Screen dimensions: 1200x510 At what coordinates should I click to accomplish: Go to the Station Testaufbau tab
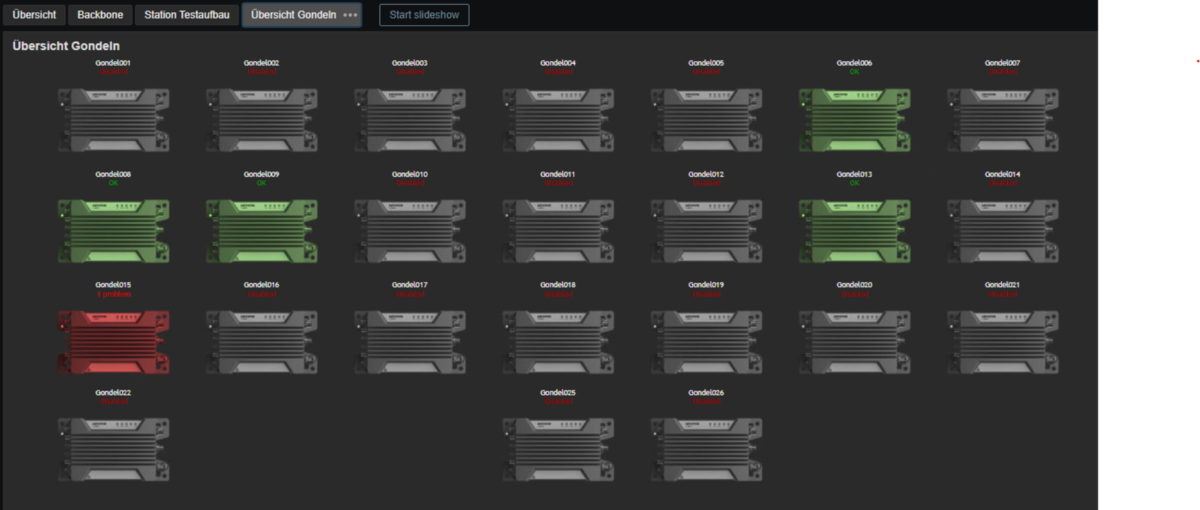pyautogui.click(x=187, y=15)
